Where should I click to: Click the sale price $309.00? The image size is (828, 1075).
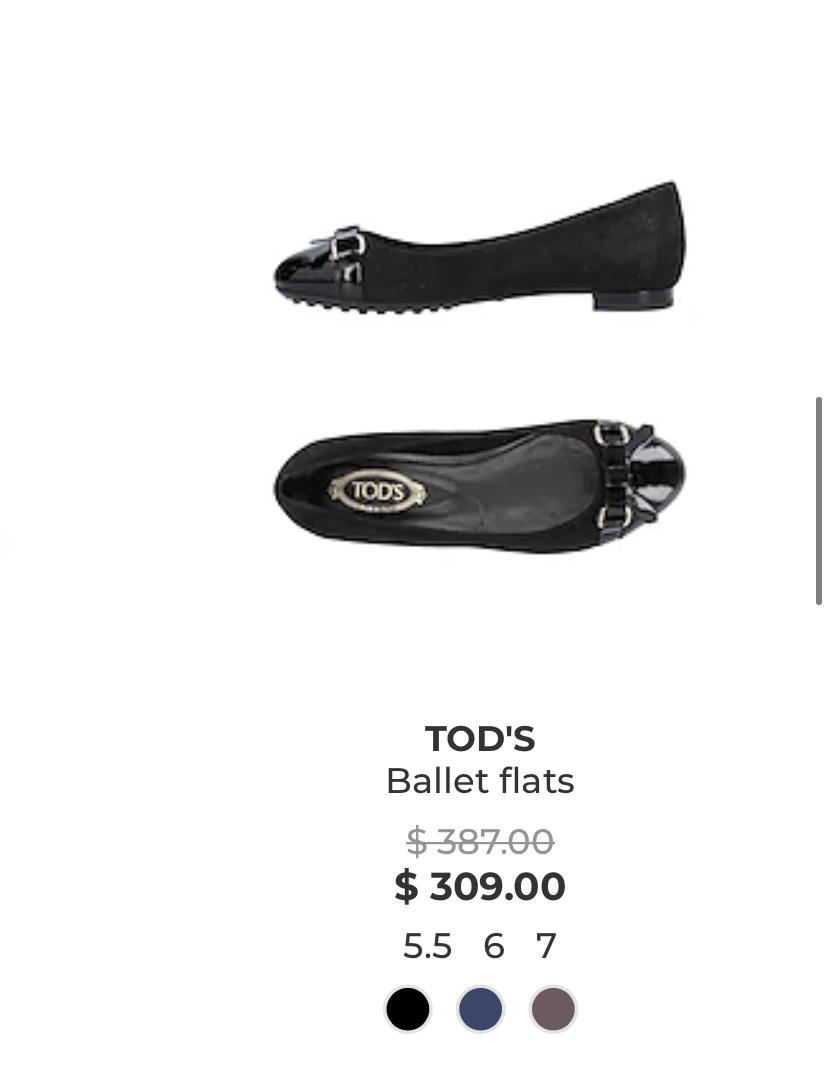(480, 887)
